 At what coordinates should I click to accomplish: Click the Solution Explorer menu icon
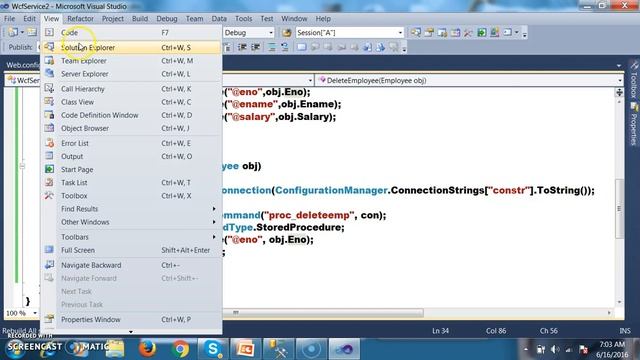click(x=49, y=47)
